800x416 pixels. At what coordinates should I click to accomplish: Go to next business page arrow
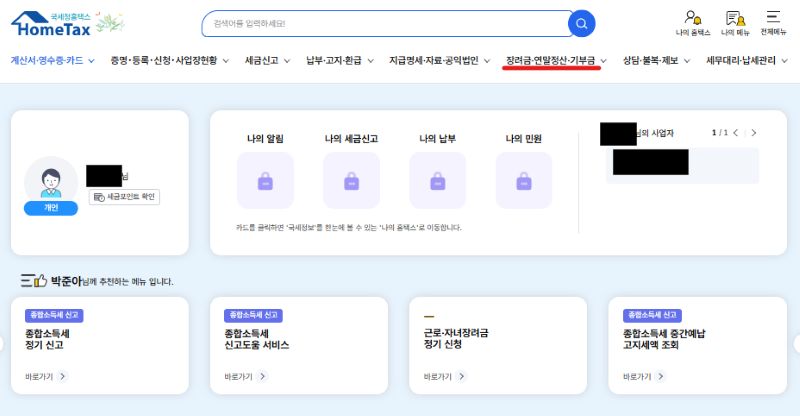click(x=754, y=133)
